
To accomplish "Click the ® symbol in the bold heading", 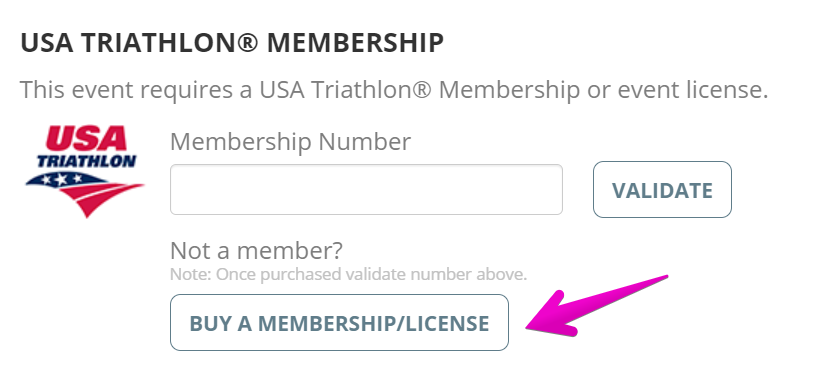I will pos(246,43).
